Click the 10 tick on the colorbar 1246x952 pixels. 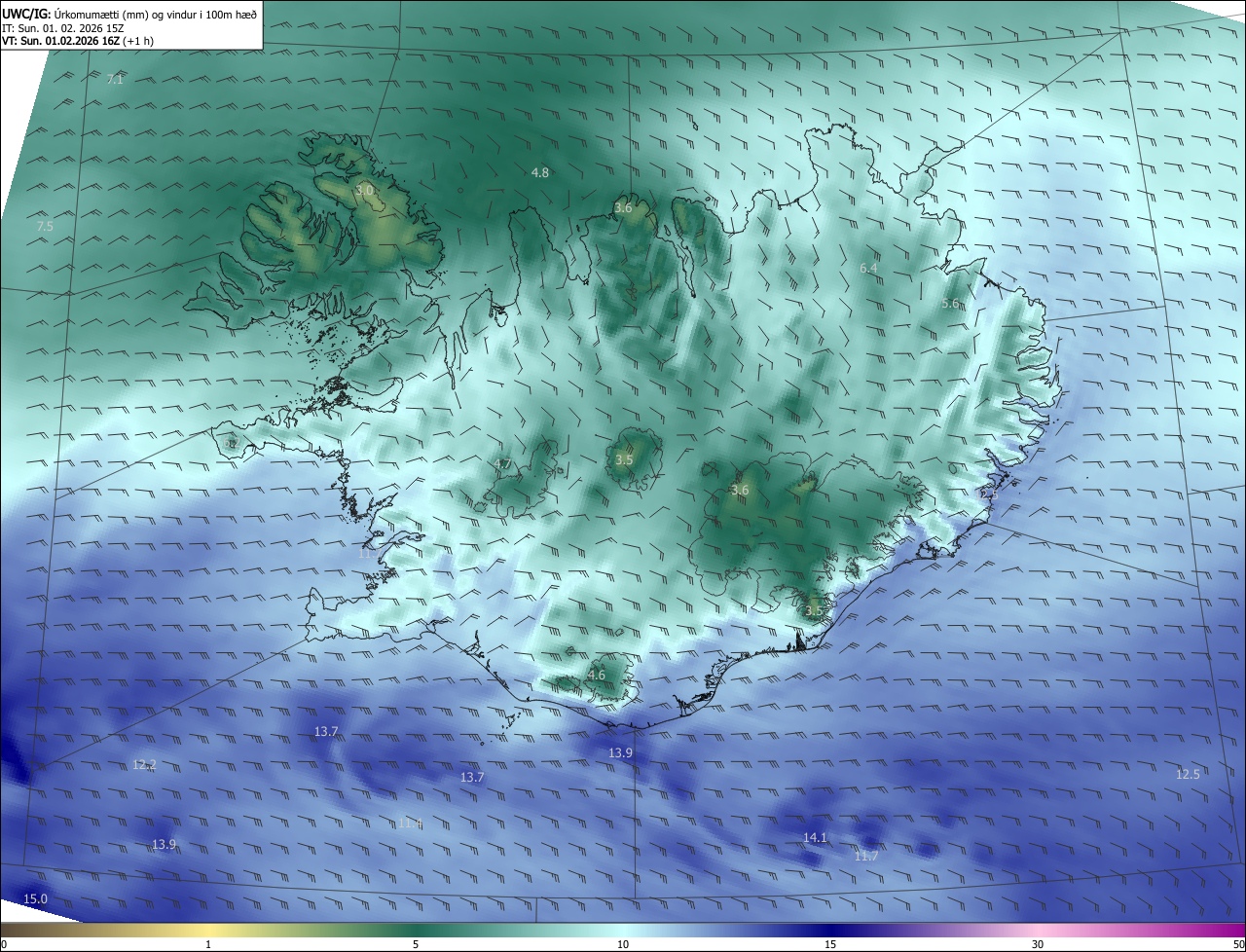tap(623, 945)
